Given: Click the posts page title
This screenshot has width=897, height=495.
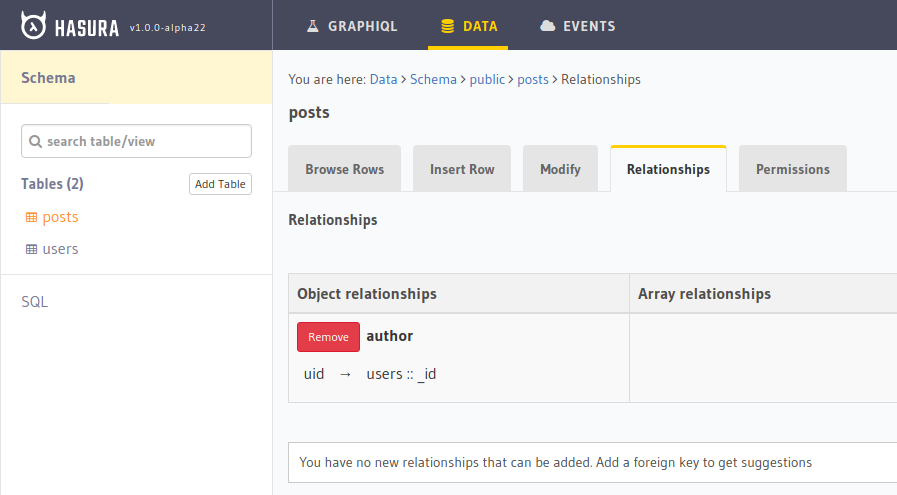Looking at the screenshot, I should click(x=309, y=113).
